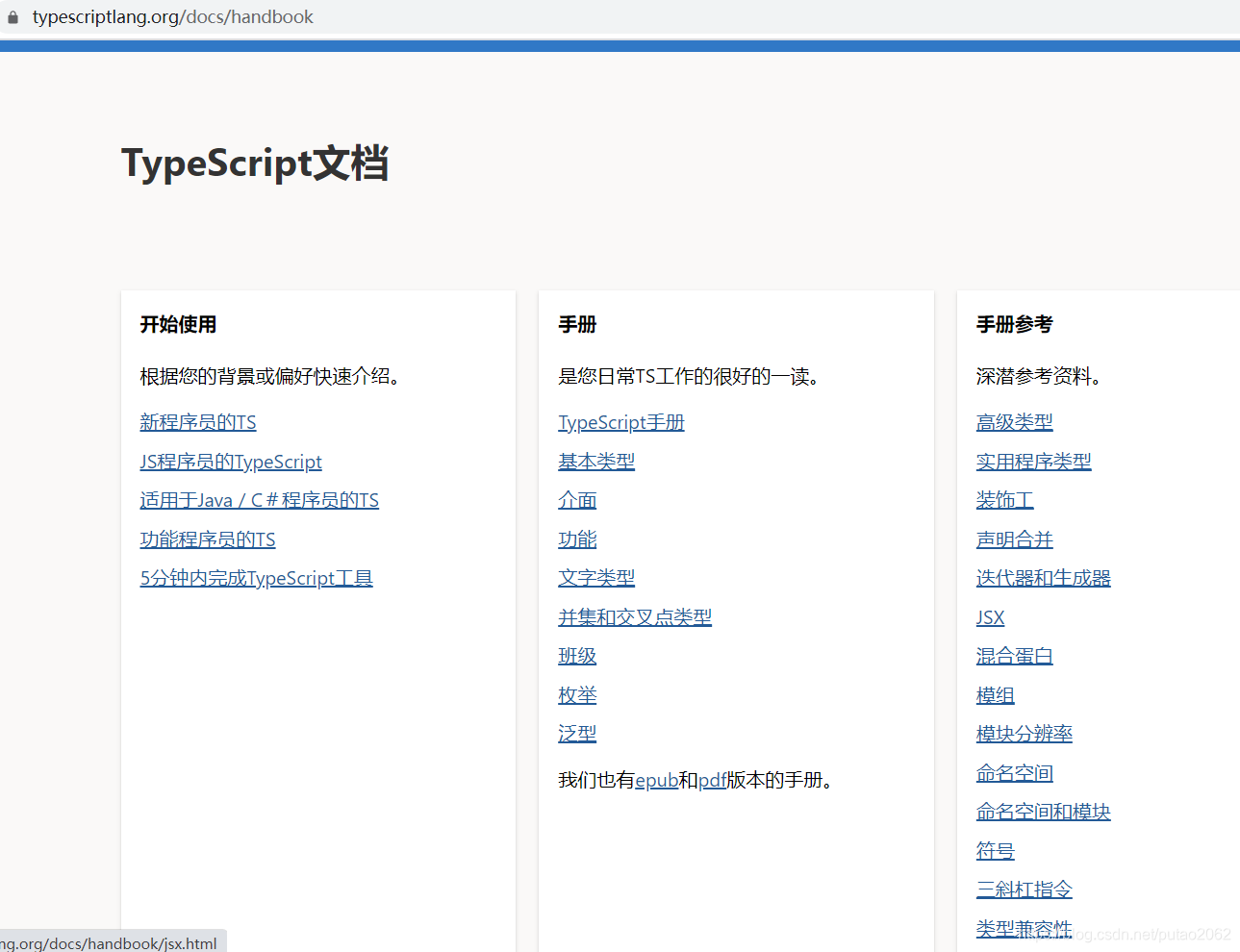The width and height of the screenshot is (1240, 952).
Task: Open the 声明合并 link
Action: (x=1015, y=539)
